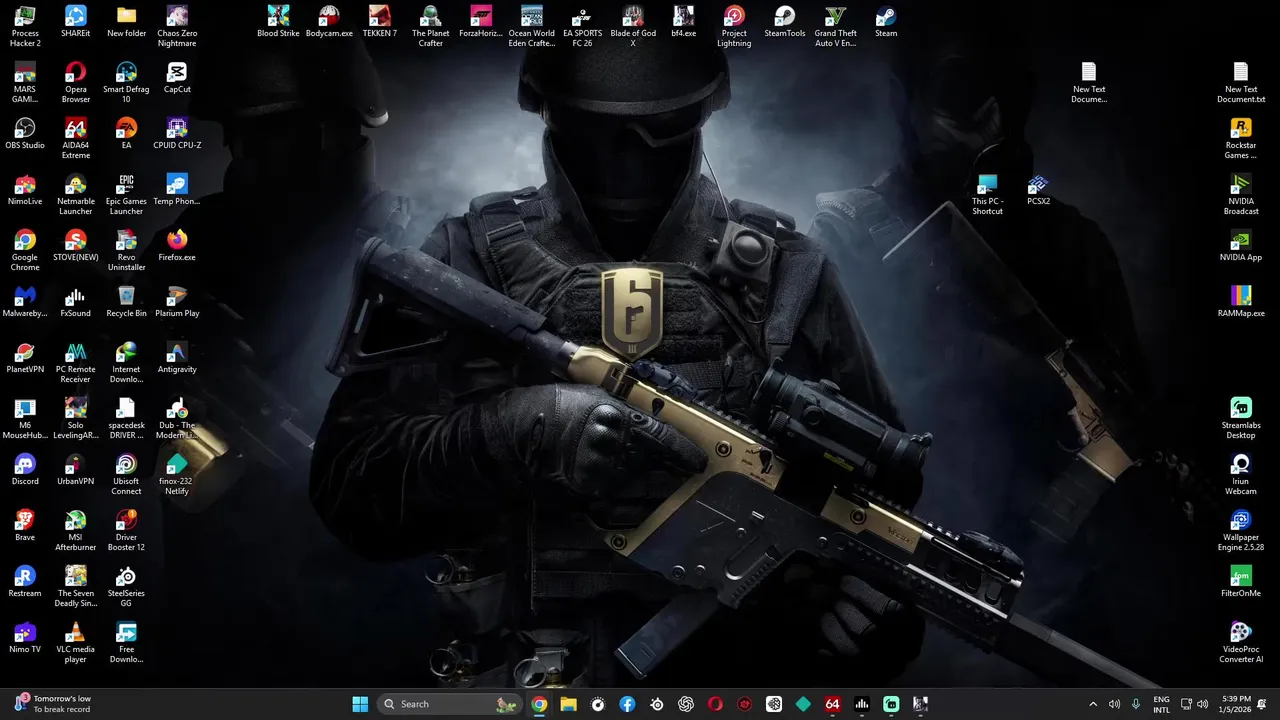Open the Opera icon on the taskbar

[715, 704]
